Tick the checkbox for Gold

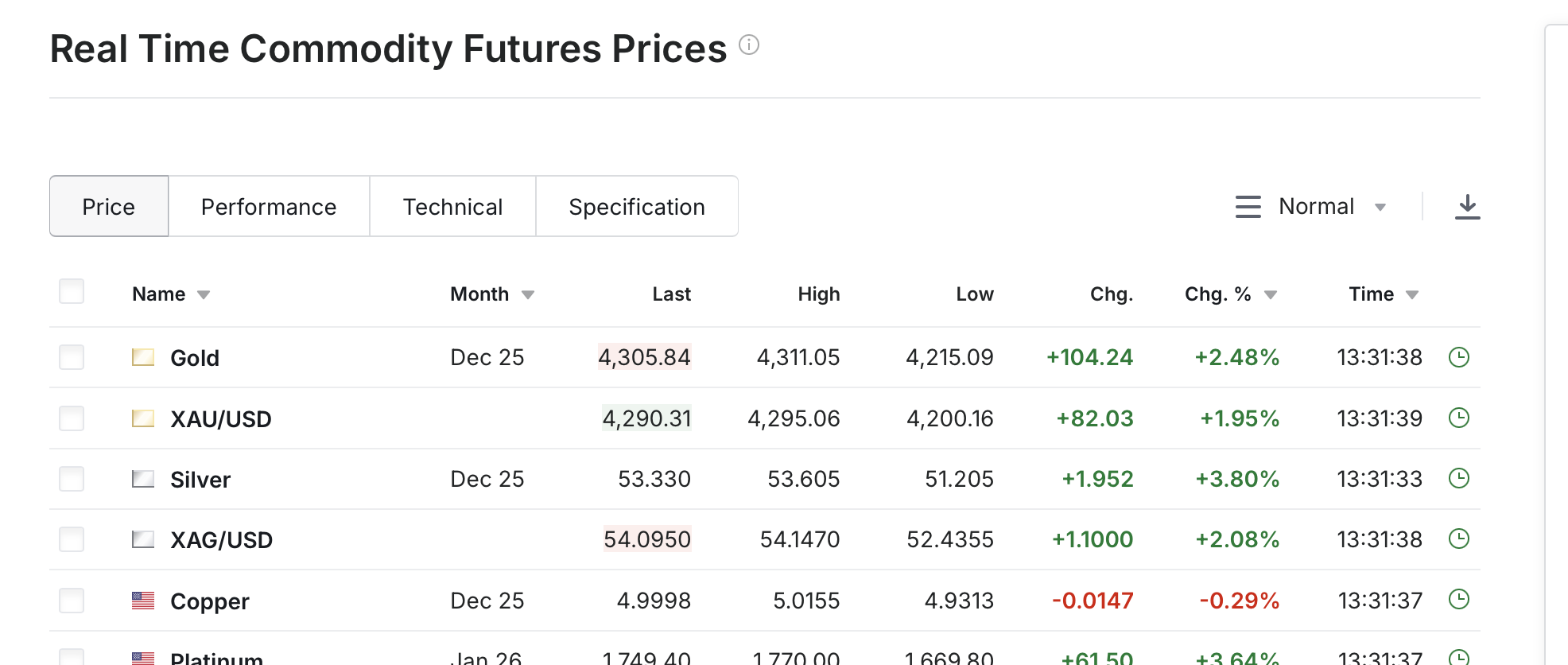72,357
